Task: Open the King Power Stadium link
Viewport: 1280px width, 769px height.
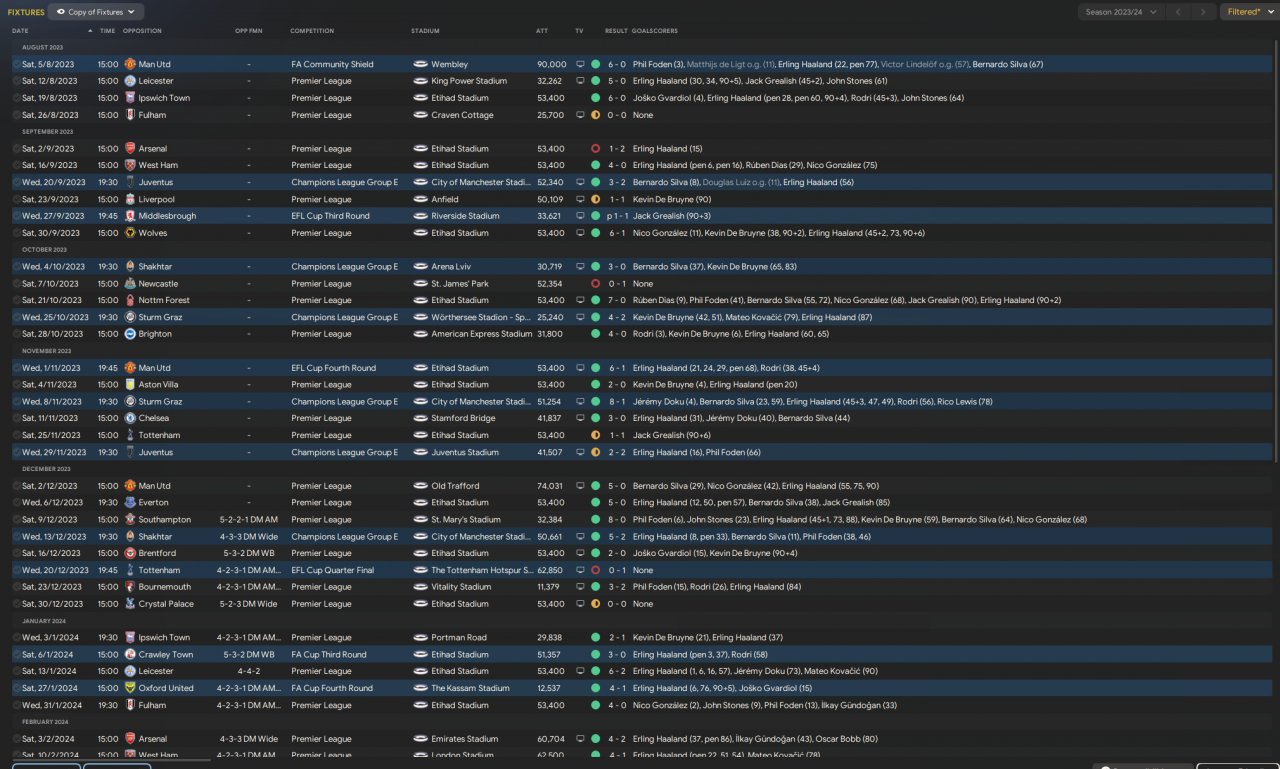Action: point(469,81)
